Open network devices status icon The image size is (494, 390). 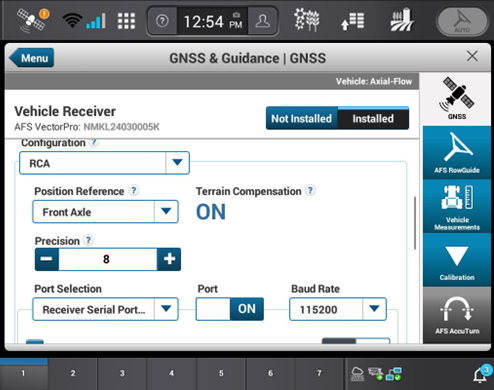pyautogui.click(x=394, y=374)
